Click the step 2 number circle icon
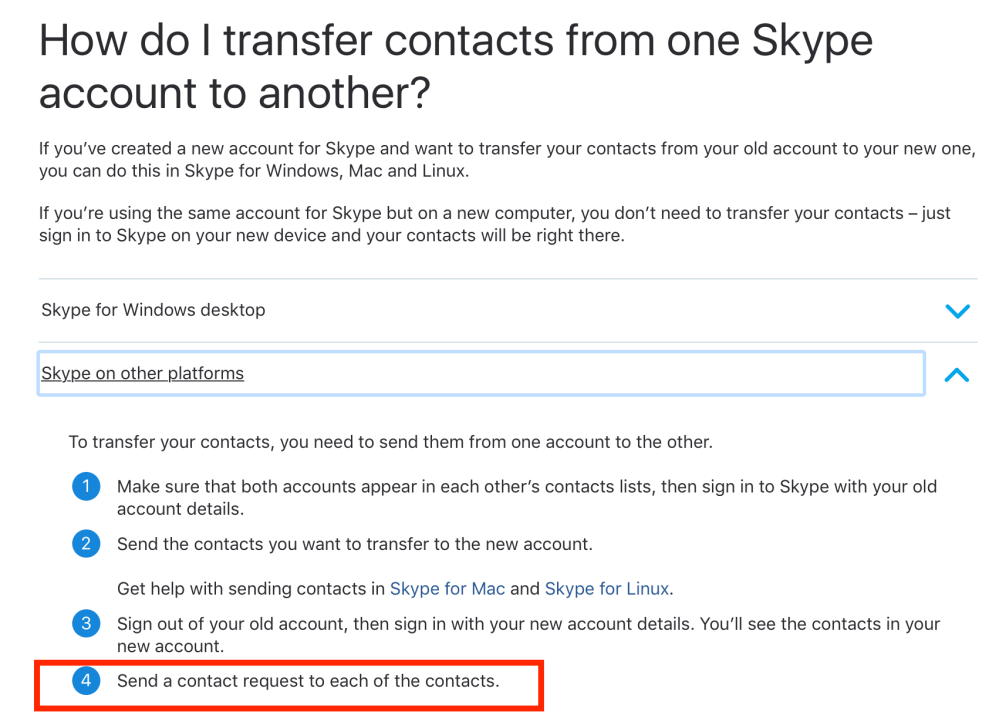Viewport: 999px width, 722px height. click(x=87, y=544)
